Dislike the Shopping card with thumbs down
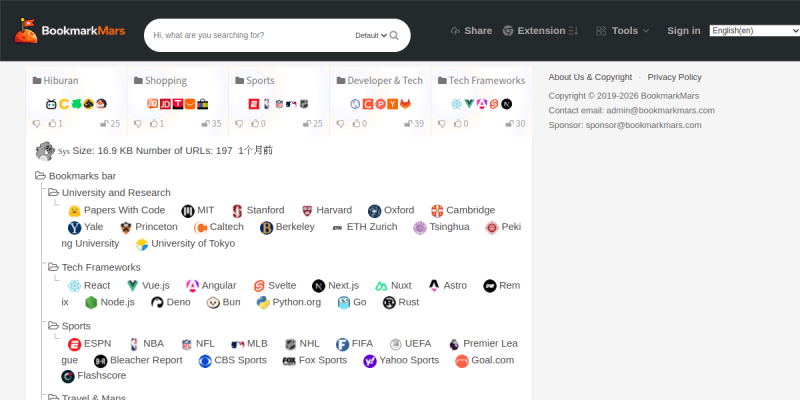The image size is (800, 400). tap(138, 123)
